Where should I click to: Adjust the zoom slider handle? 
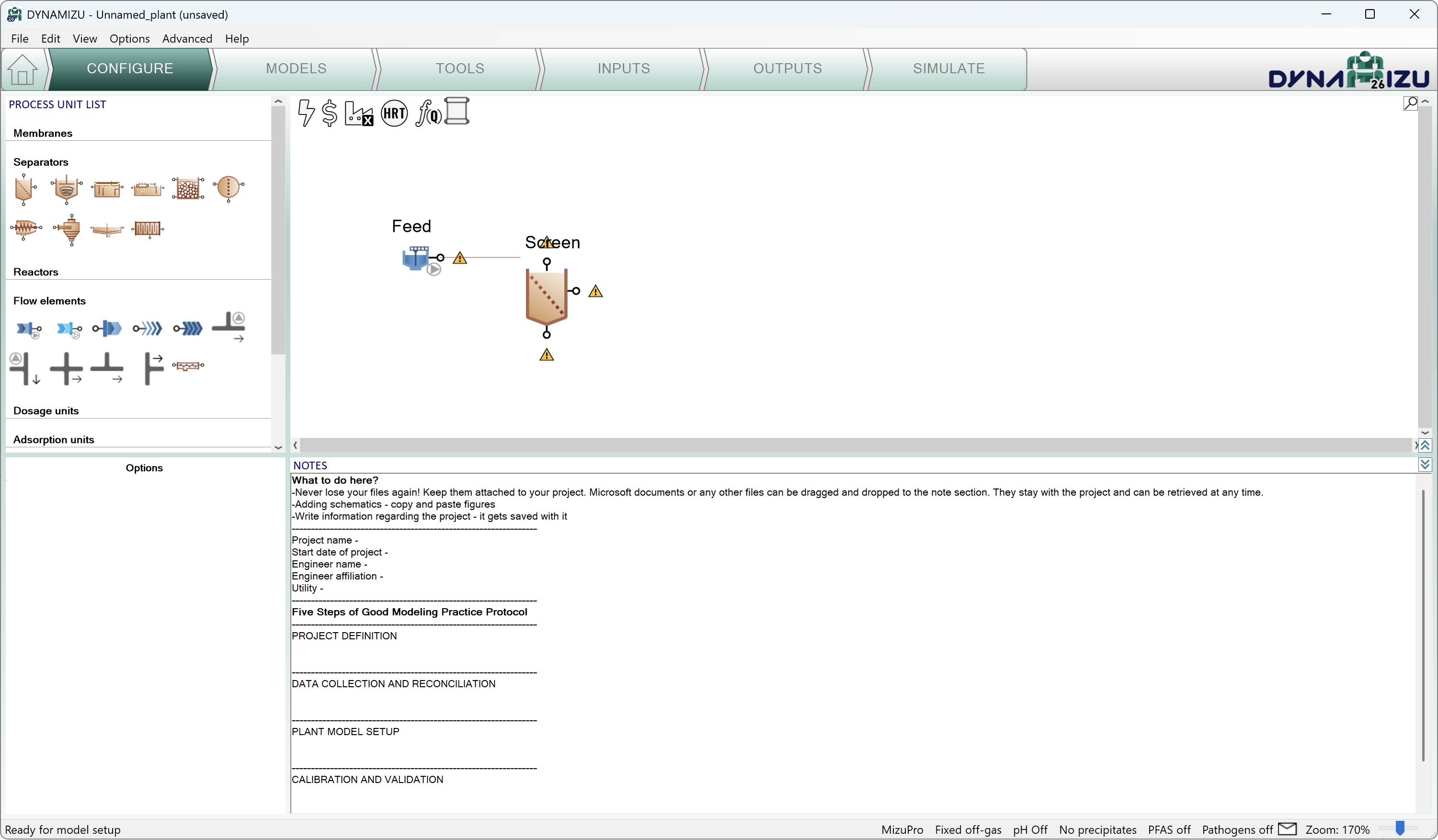[x=1399, y=828]
